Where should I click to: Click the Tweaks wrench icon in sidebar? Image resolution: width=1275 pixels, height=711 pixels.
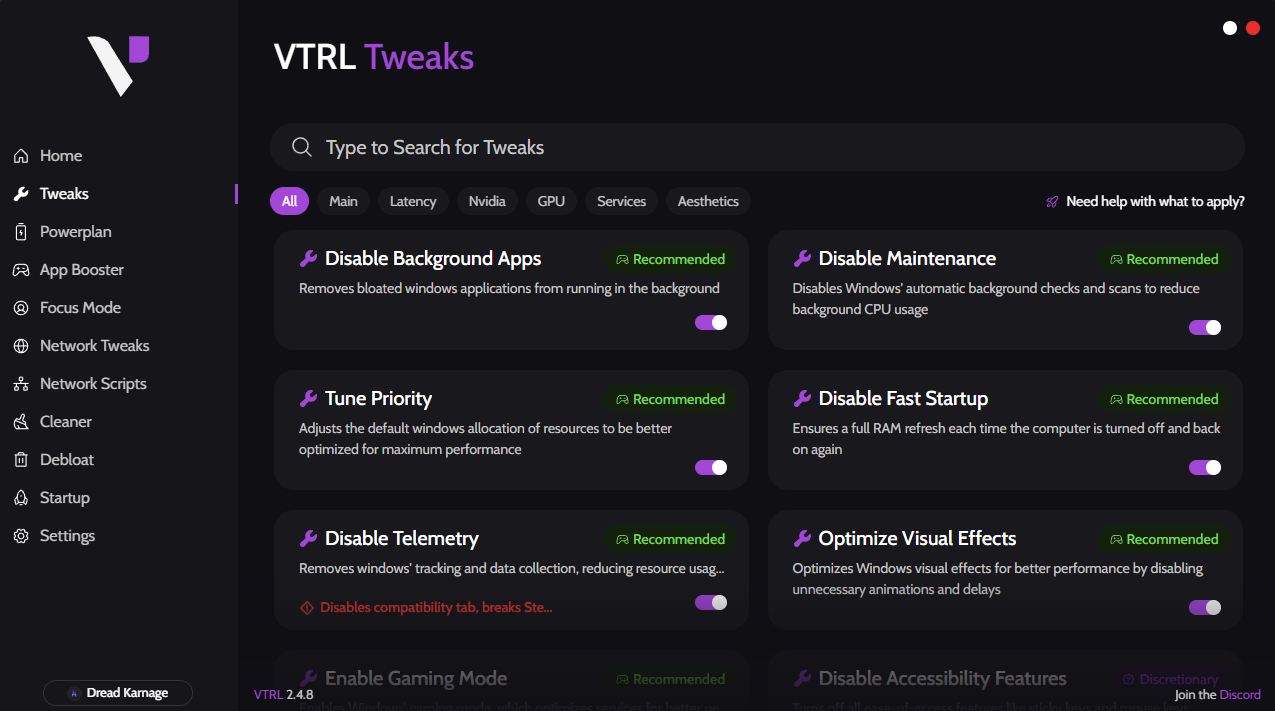[20, 194]
